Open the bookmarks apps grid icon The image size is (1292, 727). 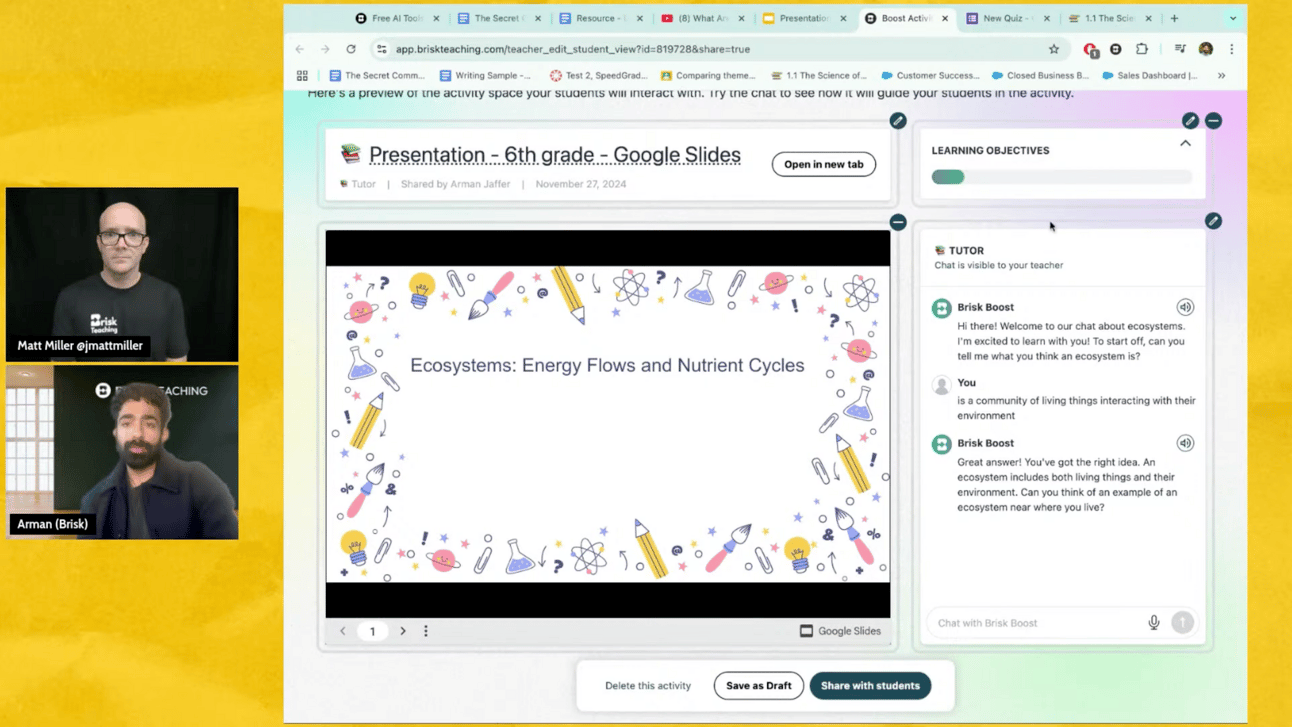(302, 75)
